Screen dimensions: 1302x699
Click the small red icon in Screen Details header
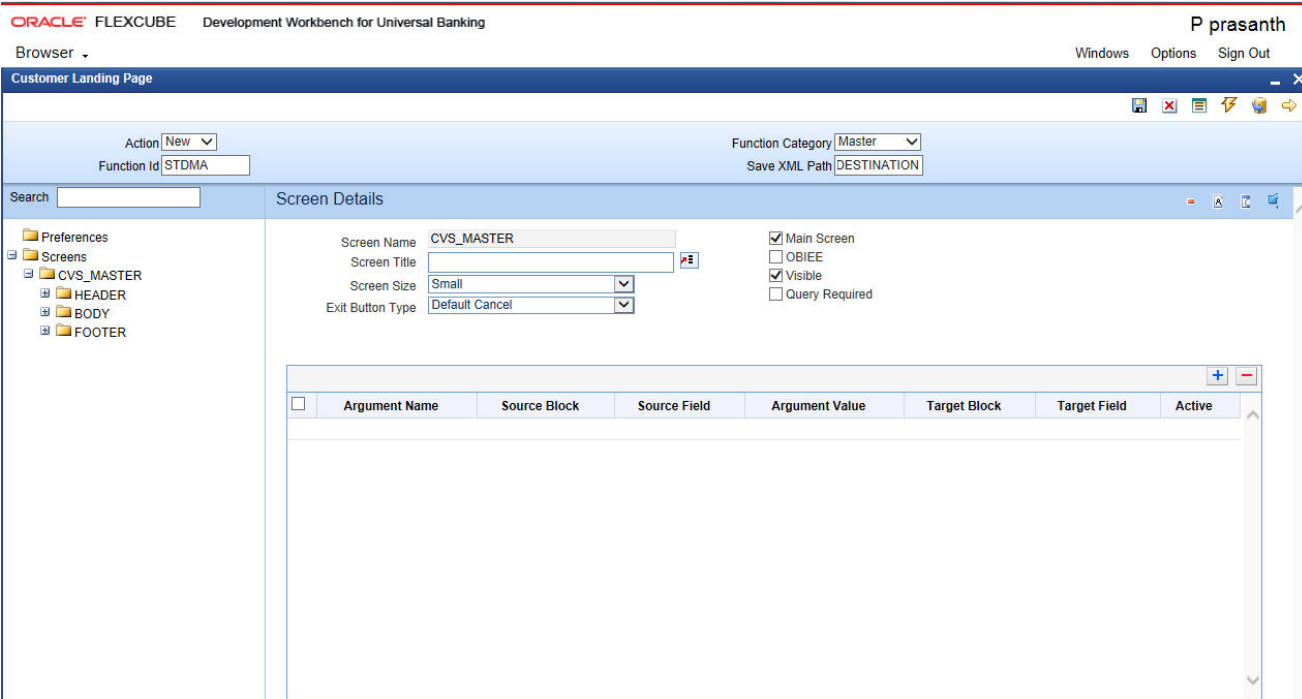1191,203
